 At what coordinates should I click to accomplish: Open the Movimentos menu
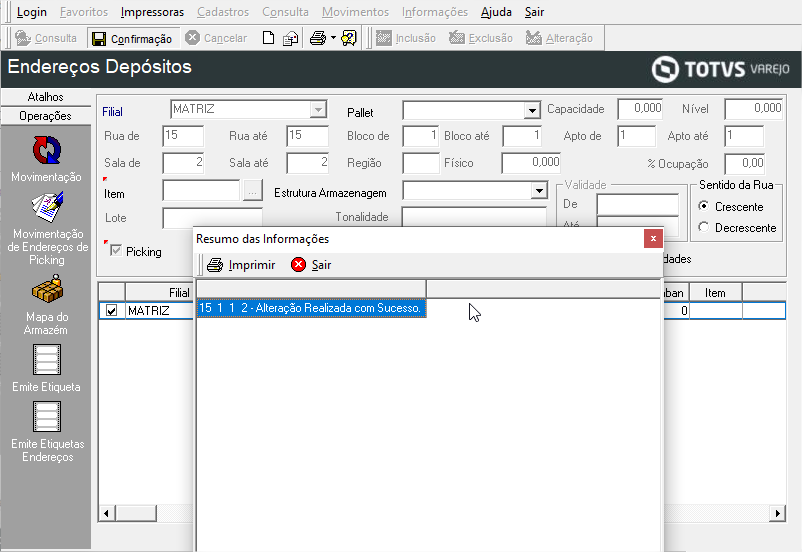[x=355, y=12]
